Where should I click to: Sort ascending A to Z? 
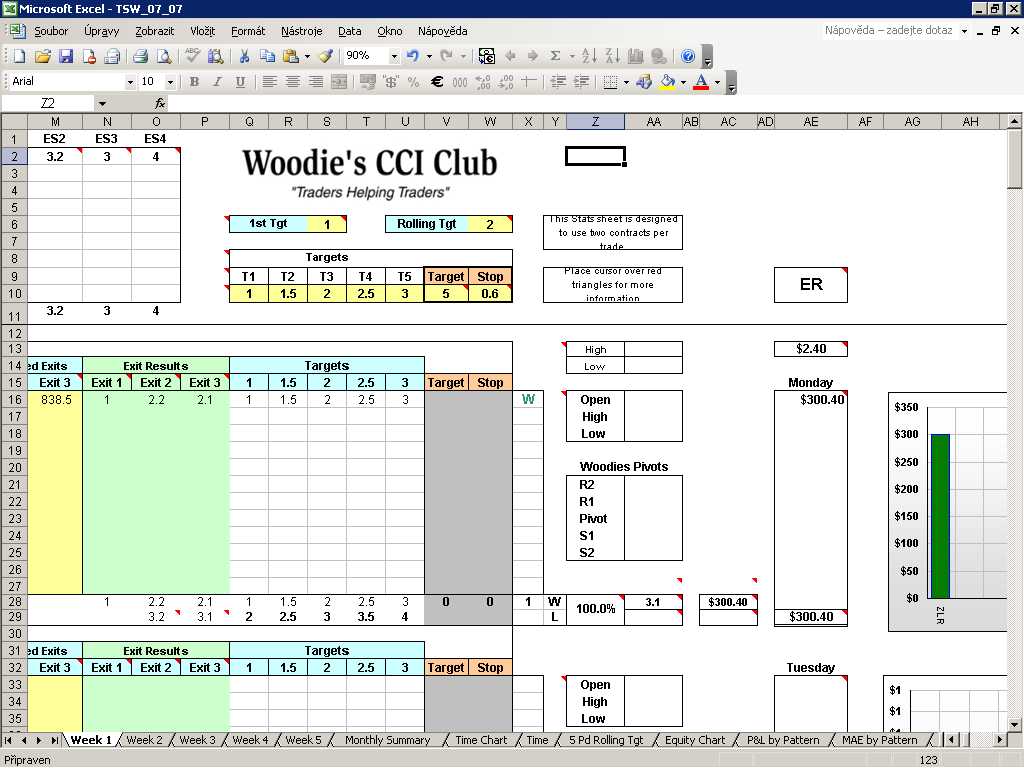point(588,56)
